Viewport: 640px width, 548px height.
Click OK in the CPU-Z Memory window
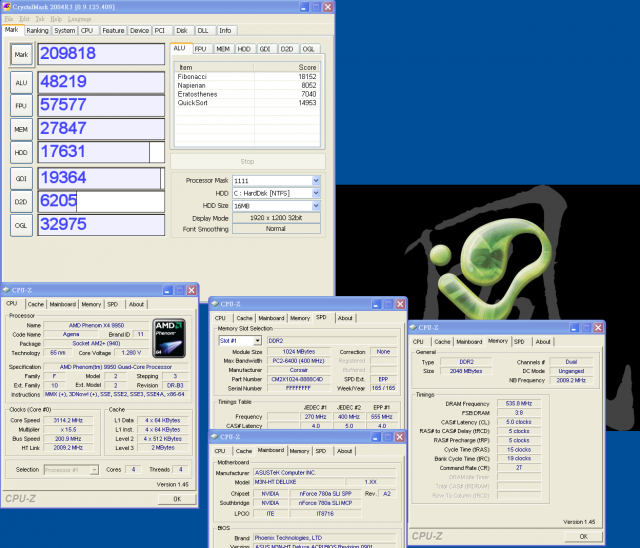pyautogui.click(x=584, y=537)
